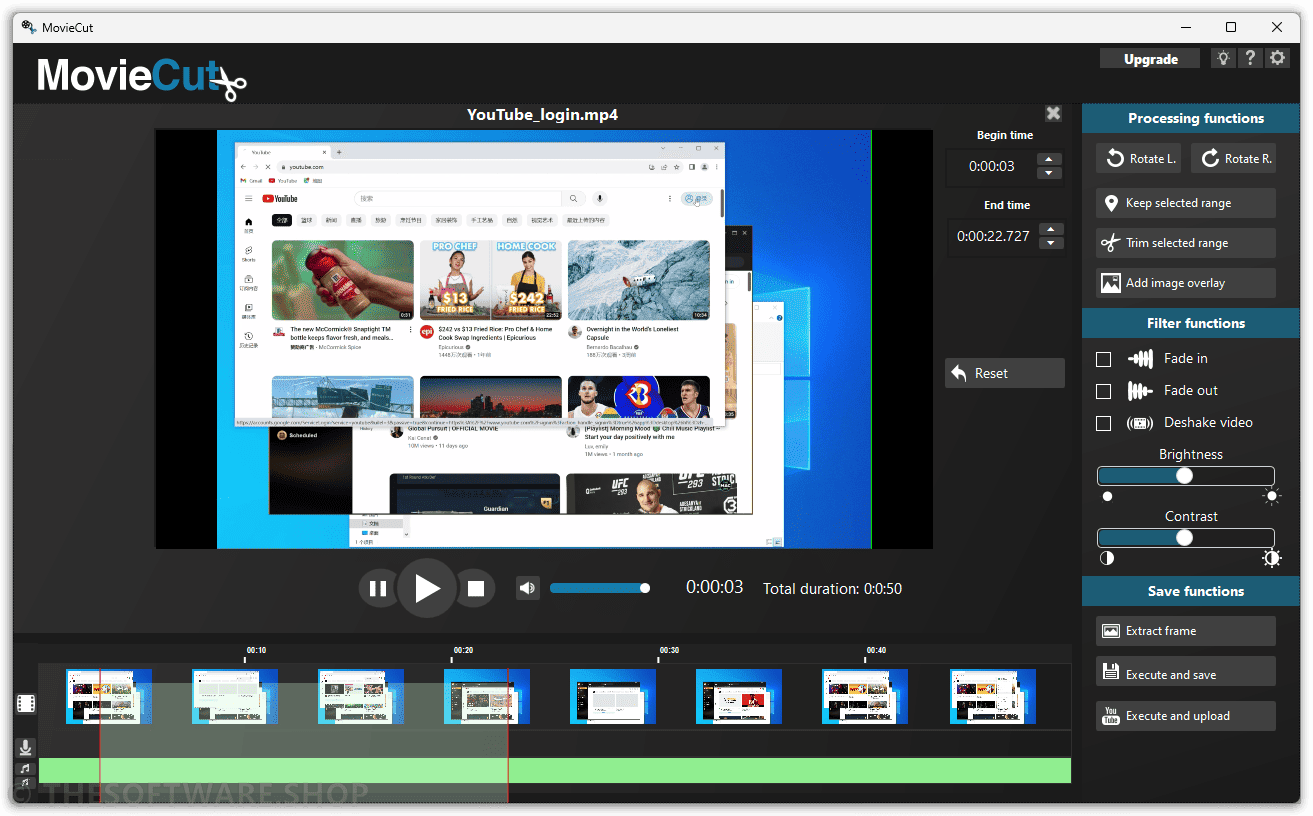Click the Begin time field 0:00:03

991,167
